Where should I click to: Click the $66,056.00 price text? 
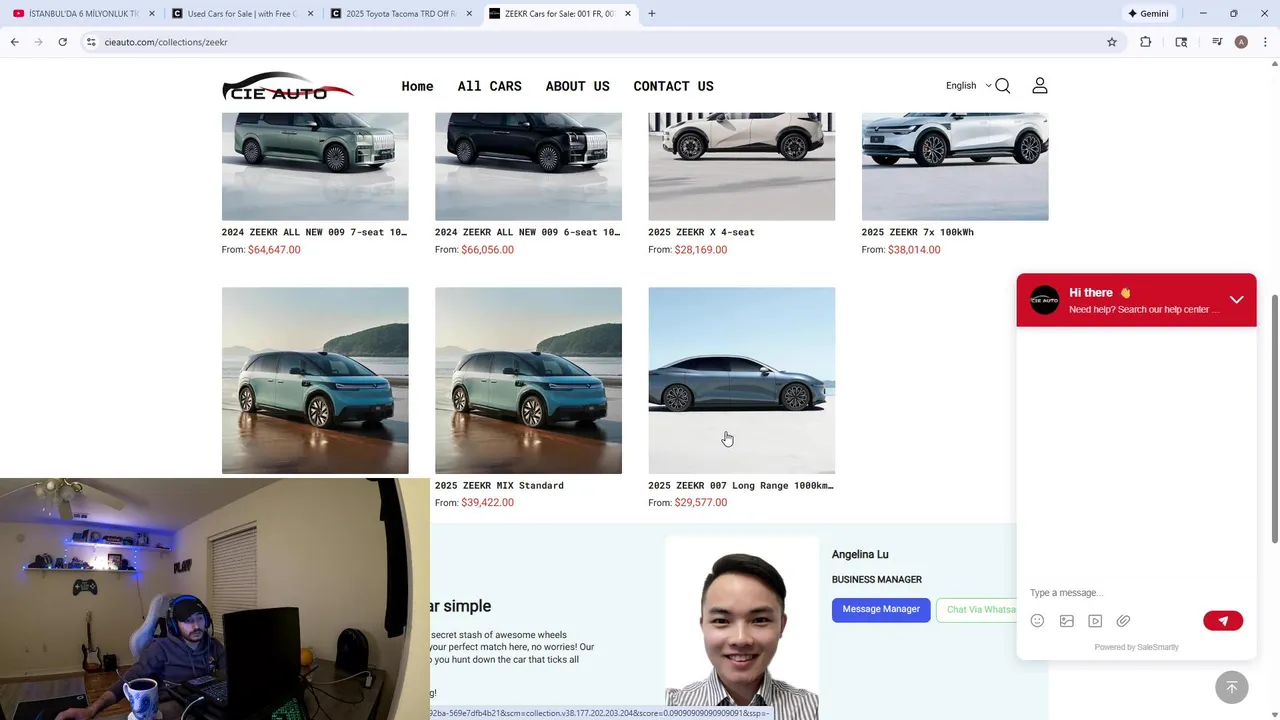click(x=487, y=250)
